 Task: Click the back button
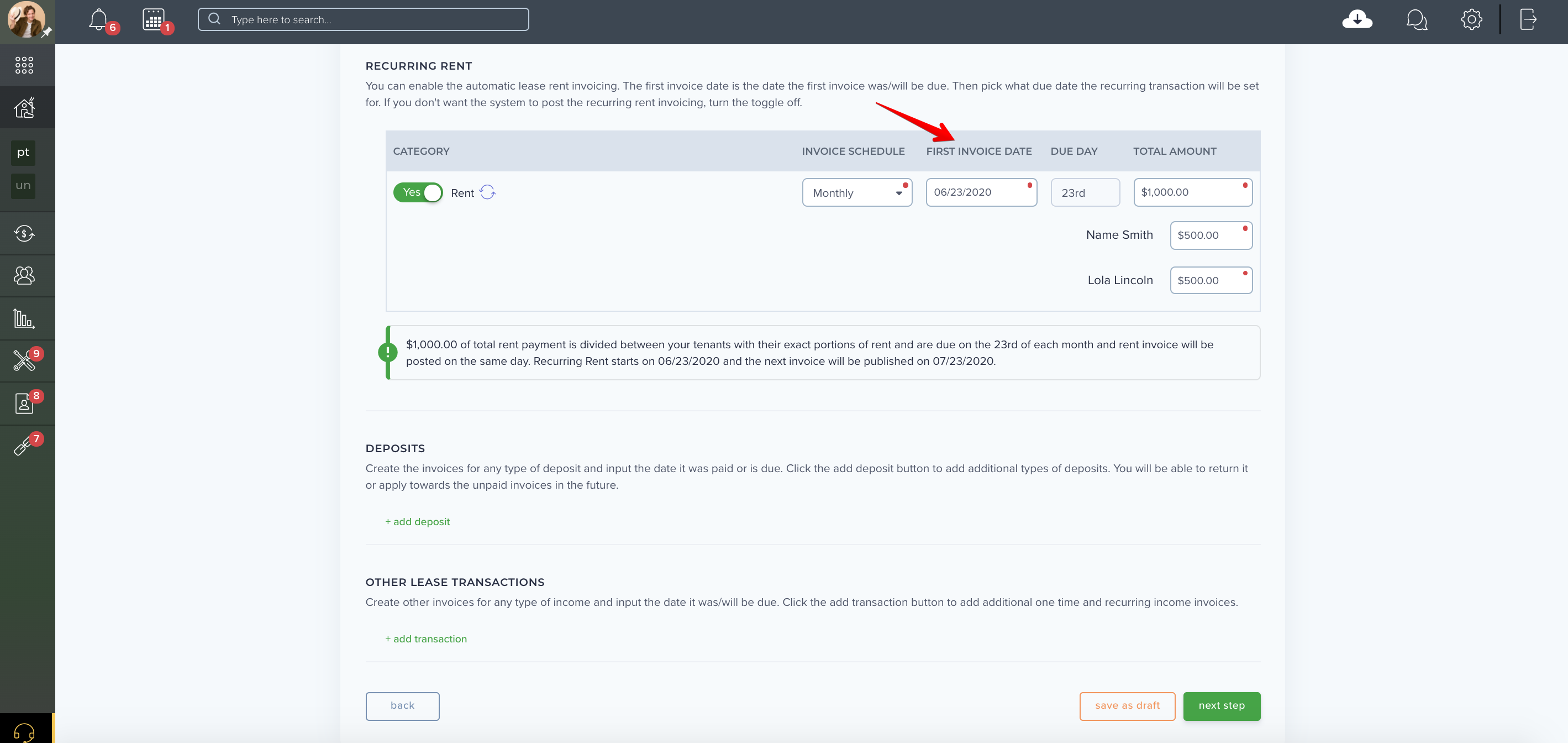(x=402, y=706)
